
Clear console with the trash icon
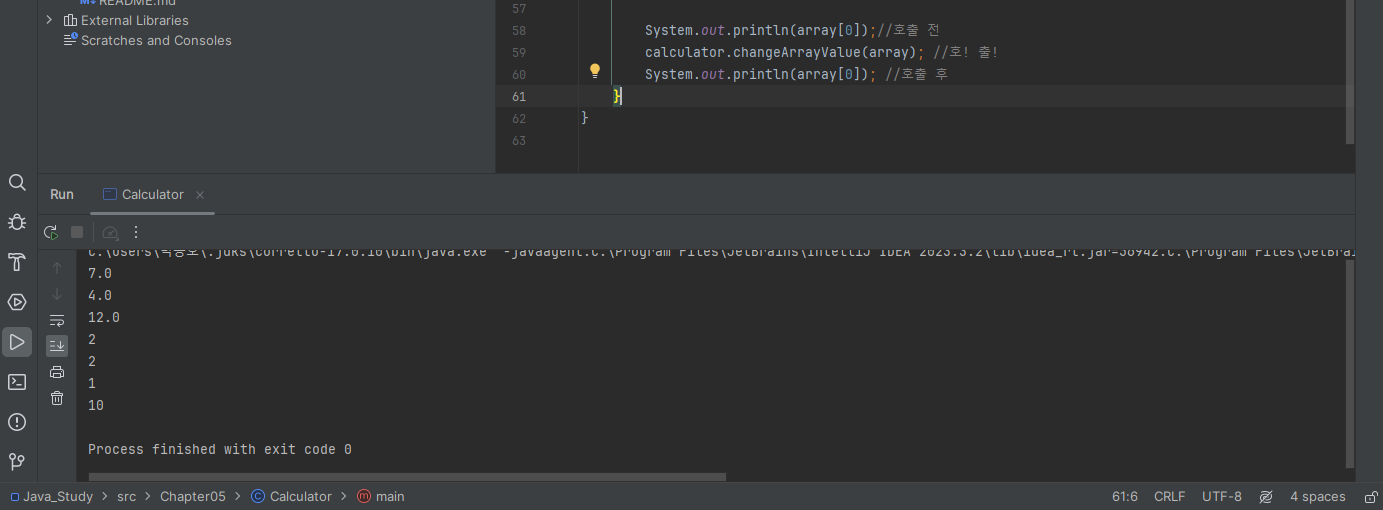[x=57, y=398]
